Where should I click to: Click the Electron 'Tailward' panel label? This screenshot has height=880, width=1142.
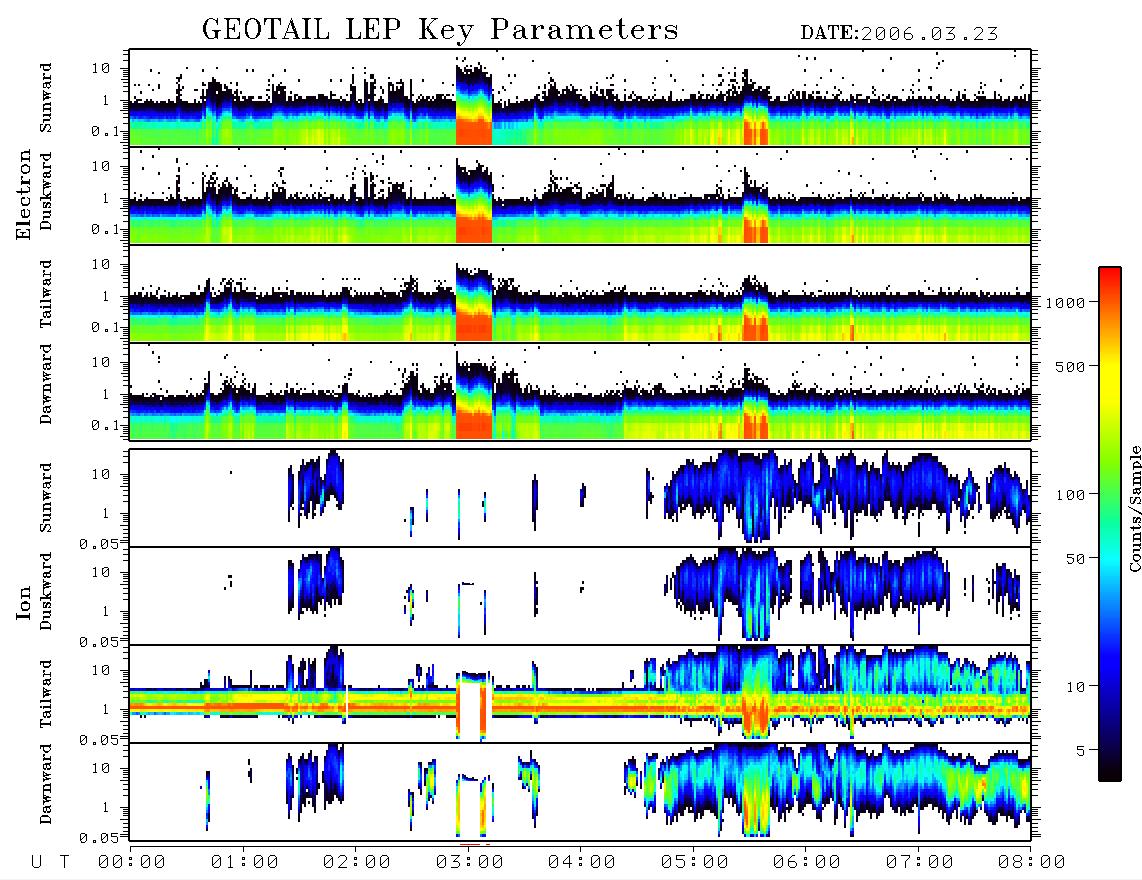click(x=45, y=294)
